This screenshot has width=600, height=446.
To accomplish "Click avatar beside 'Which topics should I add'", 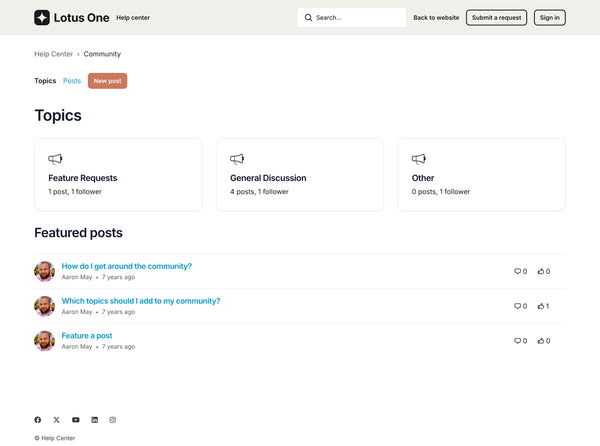I will tap(44, 306).
